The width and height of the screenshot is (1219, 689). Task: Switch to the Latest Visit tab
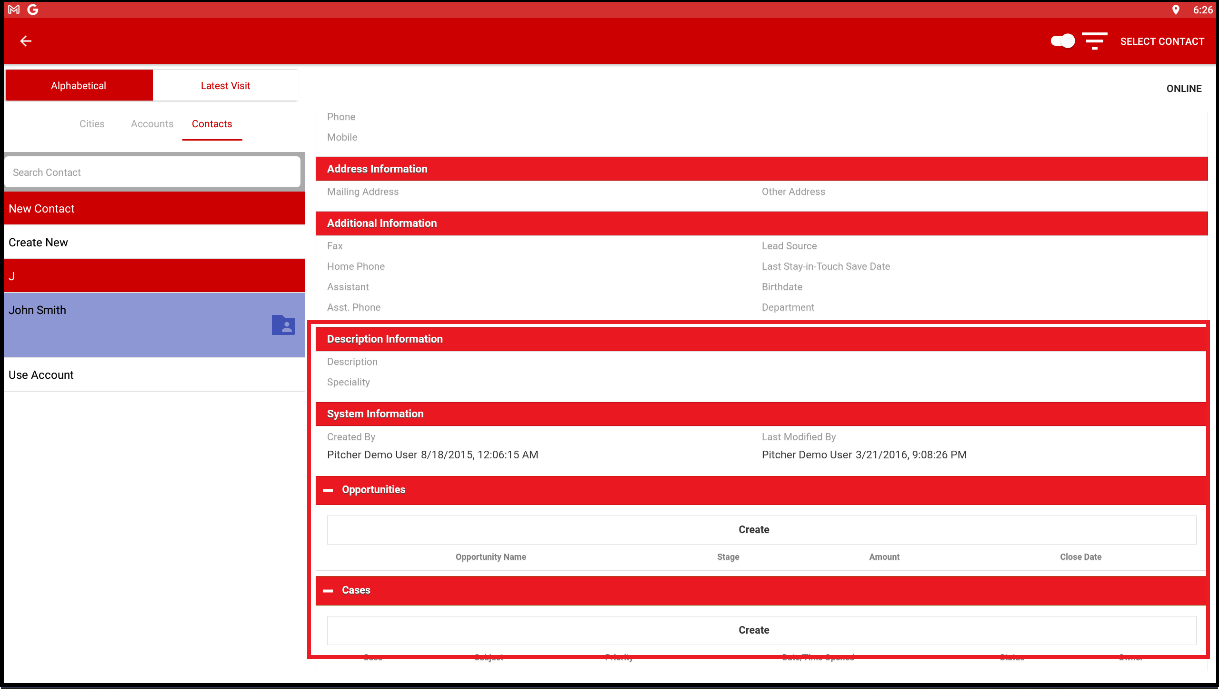225,85
